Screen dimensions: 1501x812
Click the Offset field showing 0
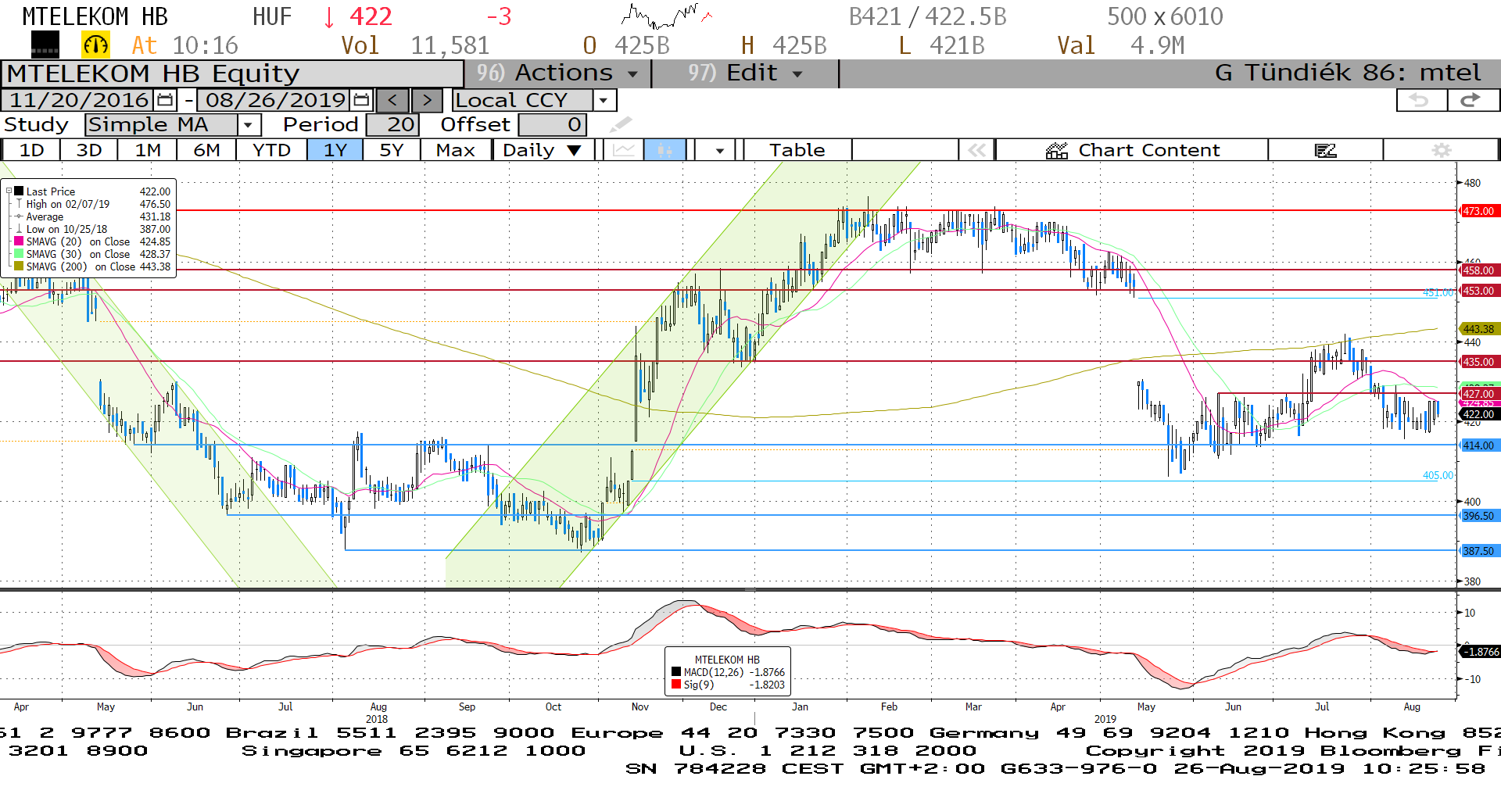coord(553,124)
